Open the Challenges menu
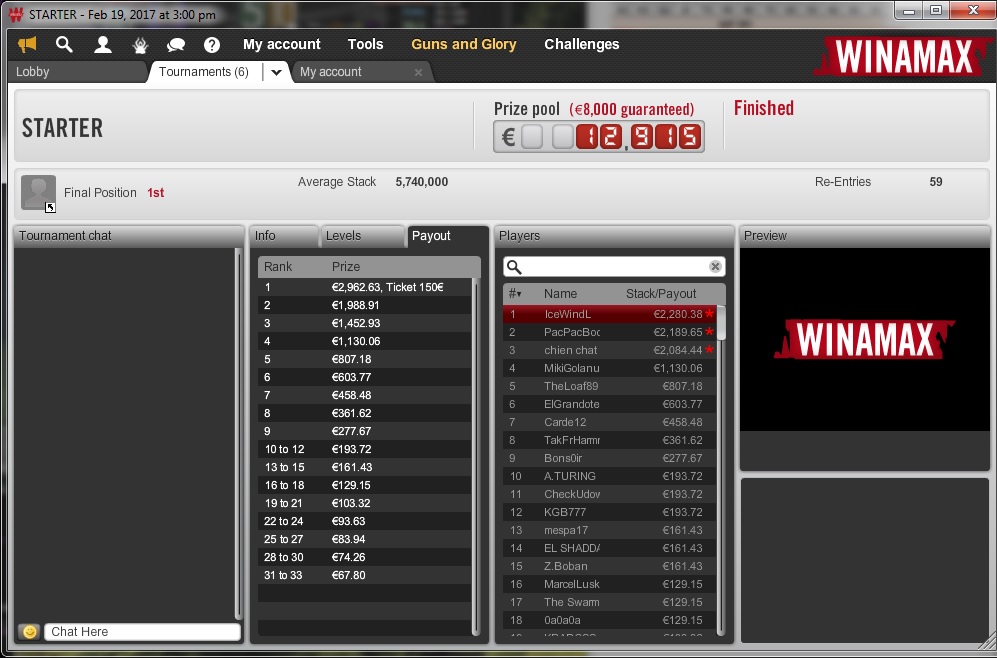 pyautogui.click(x=582, y=45)
